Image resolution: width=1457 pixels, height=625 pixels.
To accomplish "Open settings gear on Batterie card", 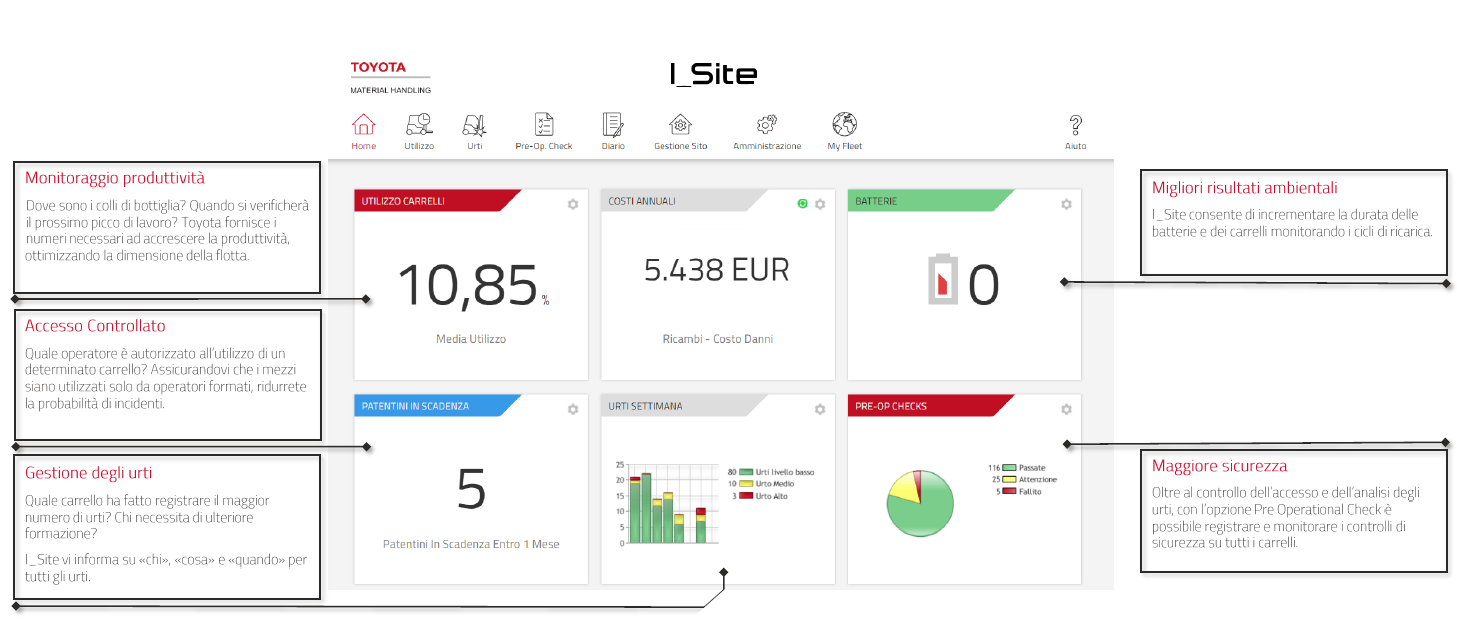I will pyautogui.click(x=1066, y=204).
